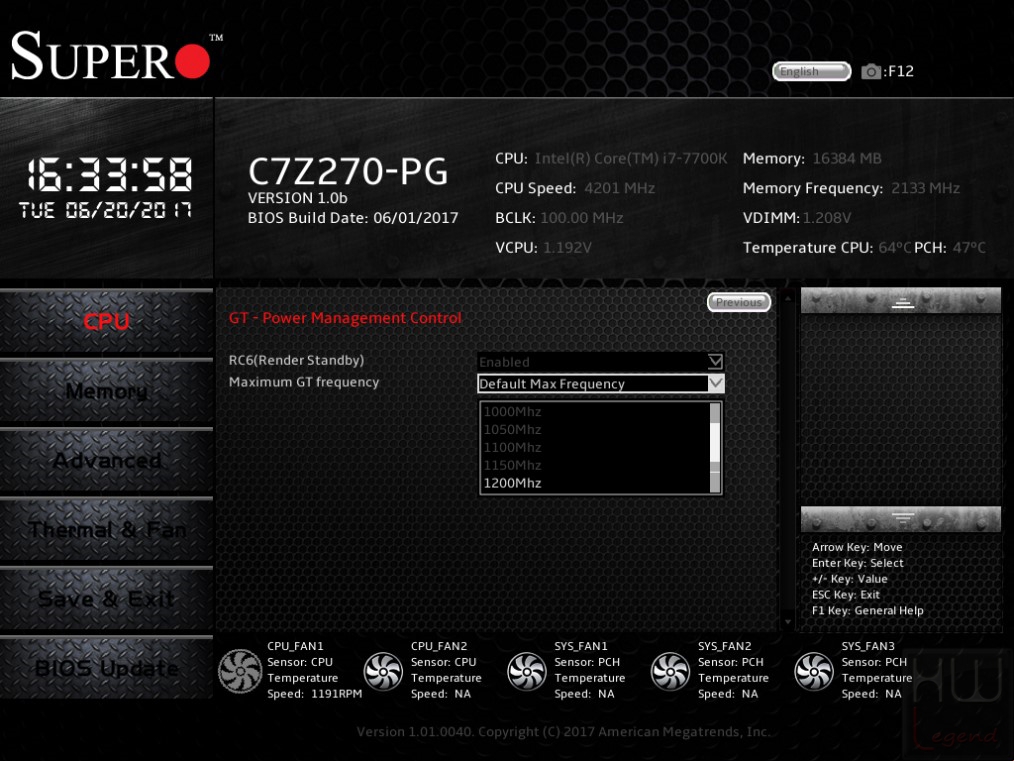Click the ESC Key: Exit hint
The height and width of the screenshot is (761, 1014).
(845, 595)
